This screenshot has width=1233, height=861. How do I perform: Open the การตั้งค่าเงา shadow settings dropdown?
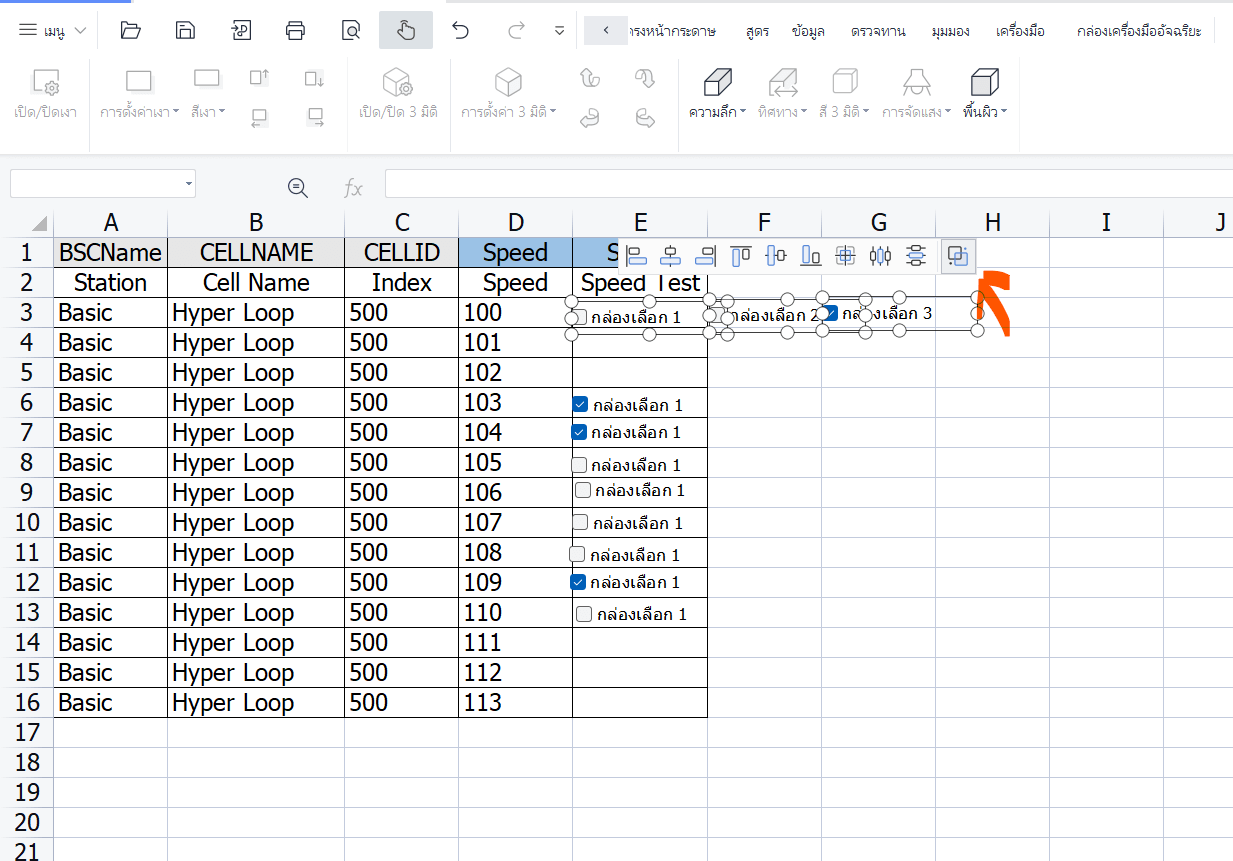[137, 112]
